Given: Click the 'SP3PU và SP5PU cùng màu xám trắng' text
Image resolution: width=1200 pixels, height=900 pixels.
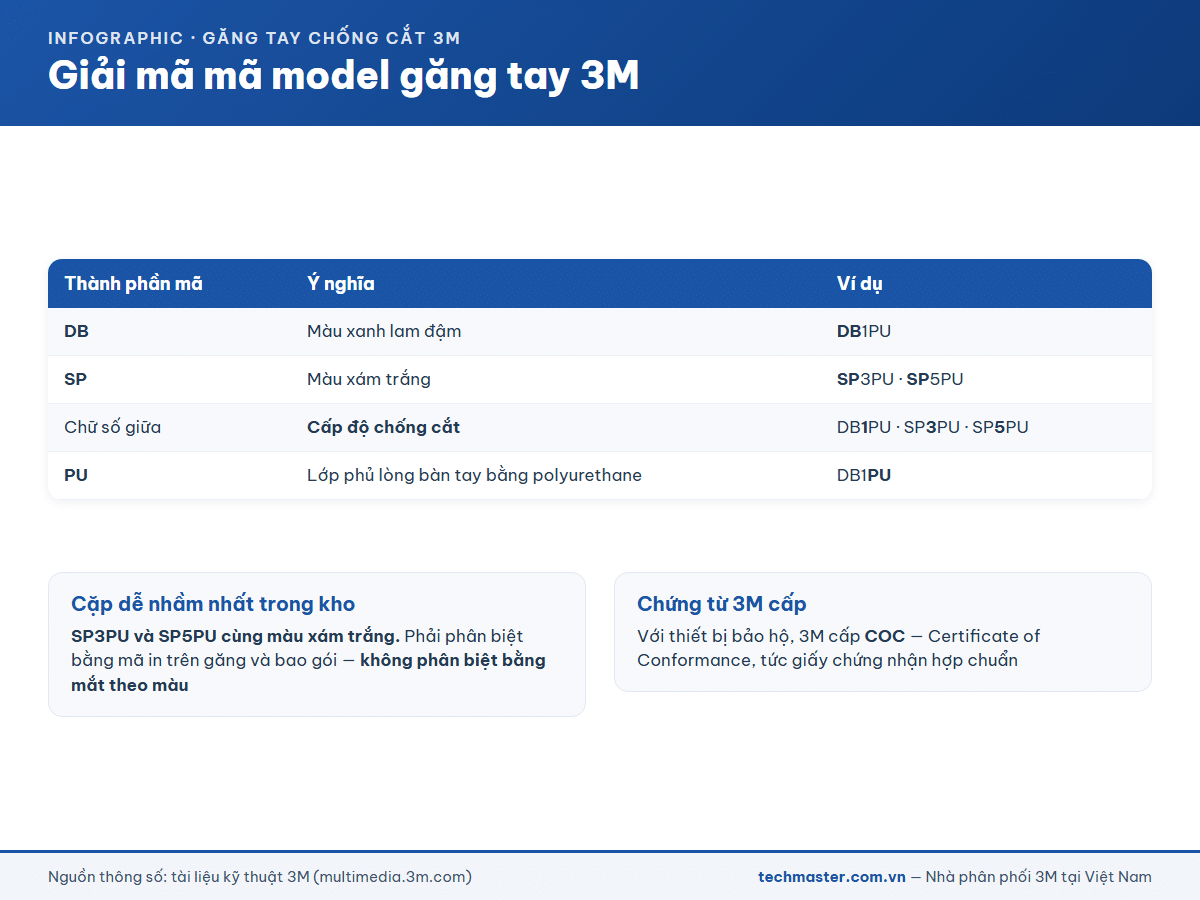Looking at the screenshot, I should [235, 636].
